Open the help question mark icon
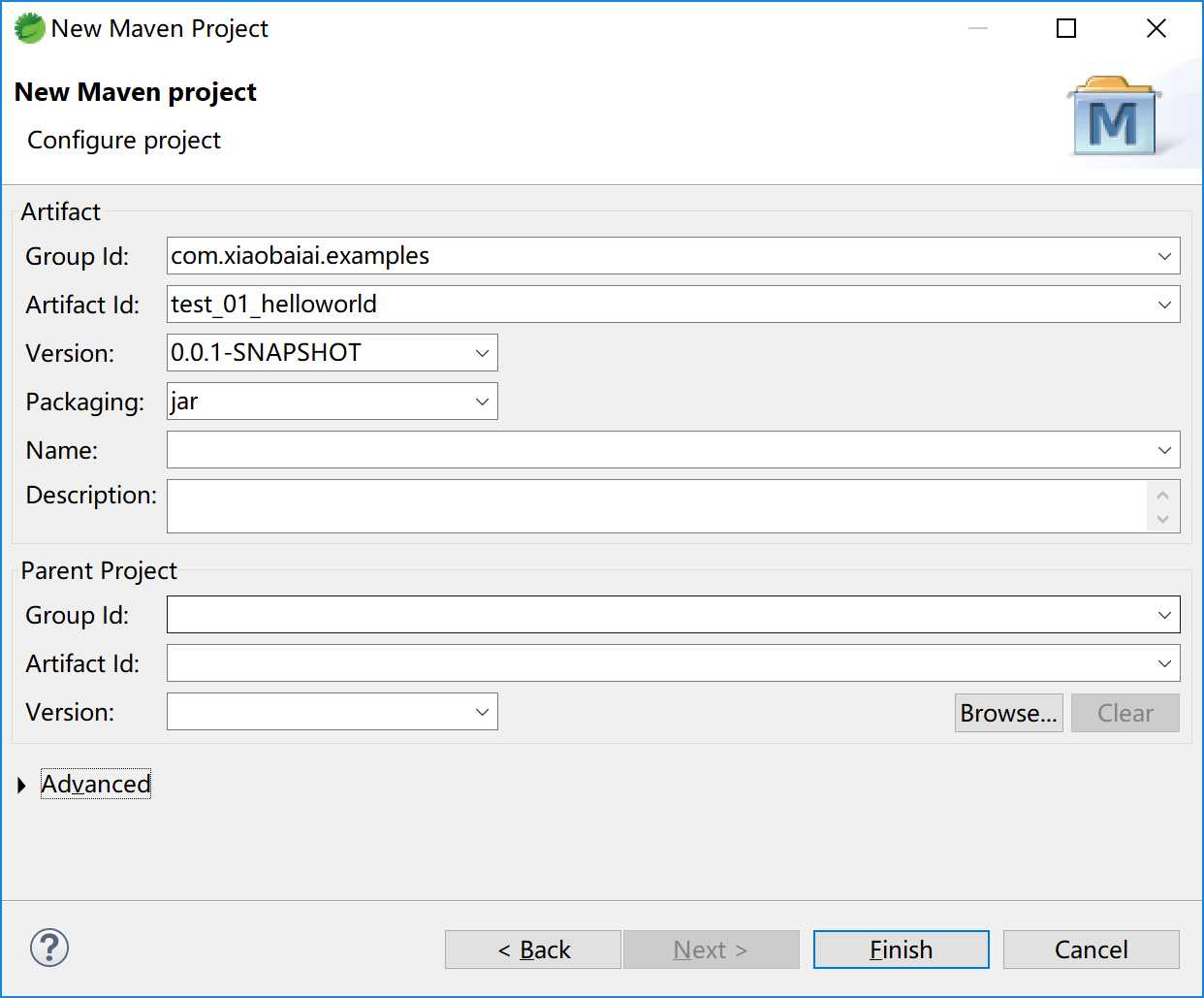This screenshot has width=1204, height=998. point(49,948)
